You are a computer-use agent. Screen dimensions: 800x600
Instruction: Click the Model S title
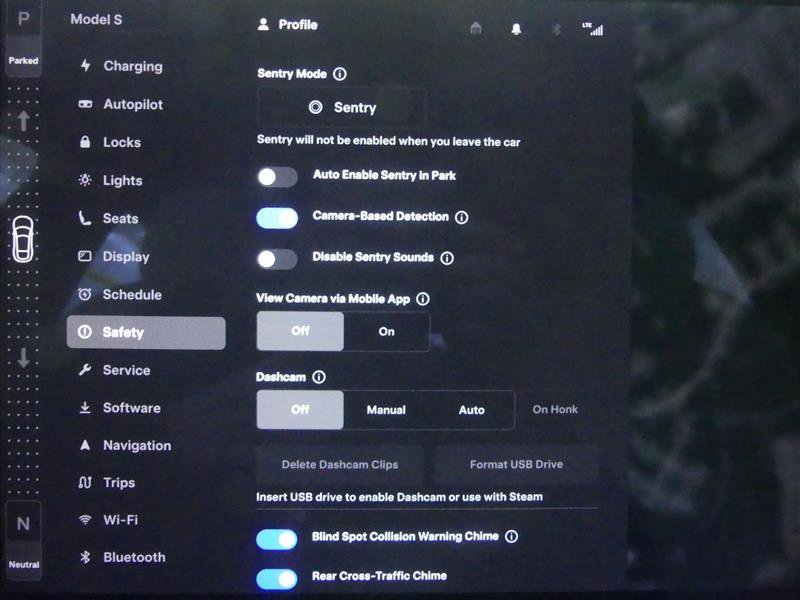point(96,19)
